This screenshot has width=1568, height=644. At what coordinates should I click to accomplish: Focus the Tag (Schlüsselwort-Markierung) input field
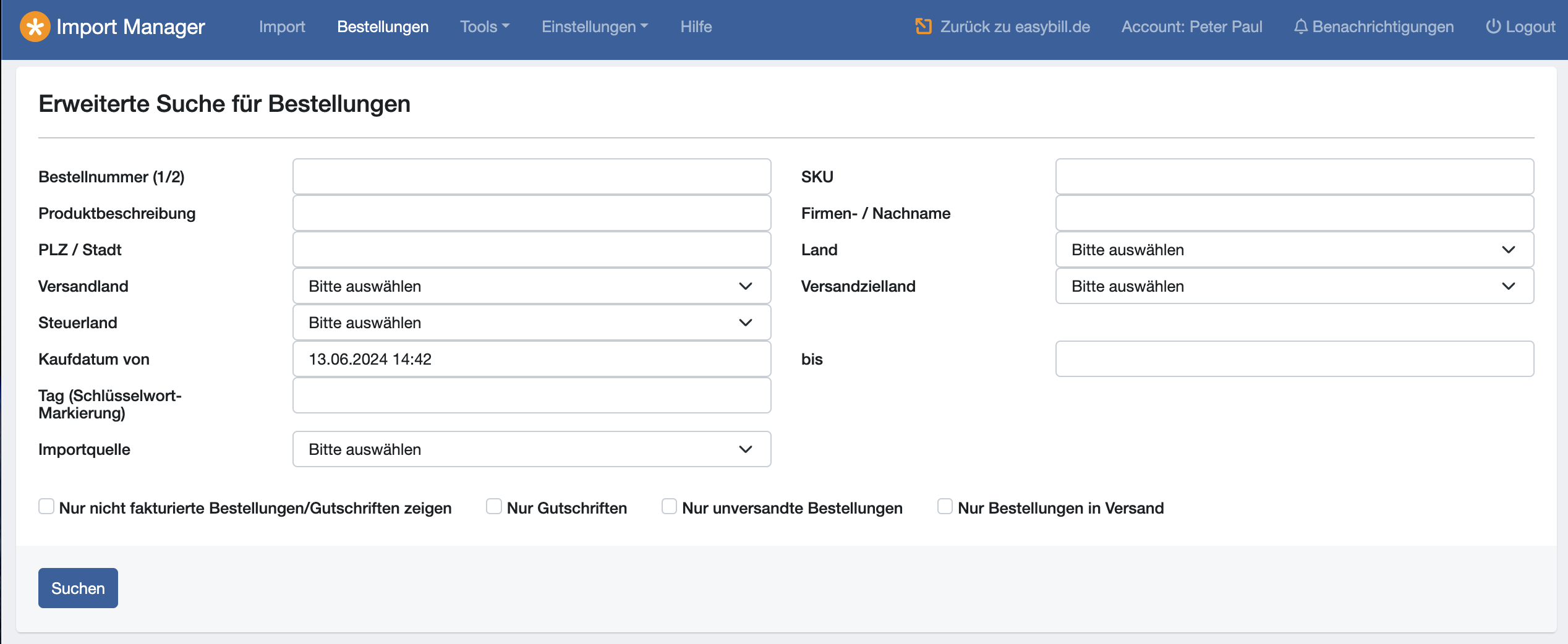[x=532, y=396]
